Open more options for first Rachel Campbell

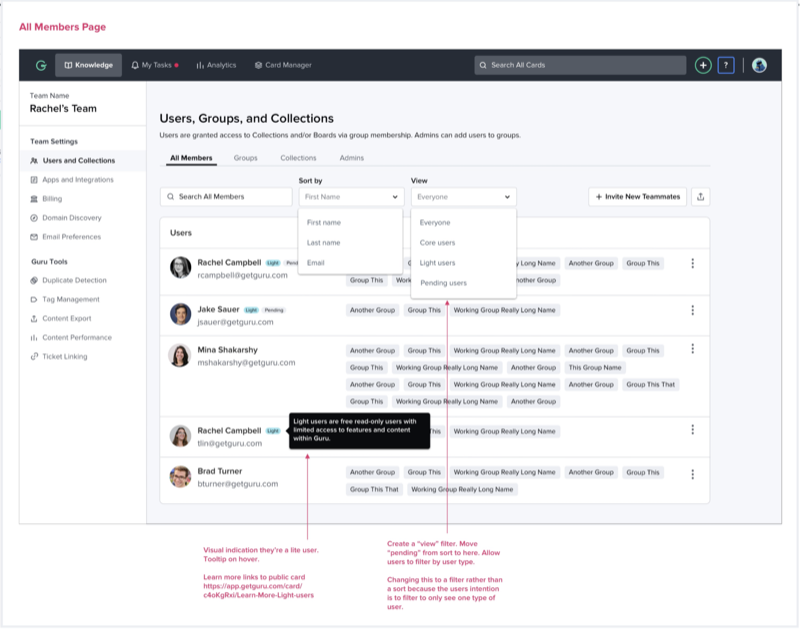pos(692,263)
